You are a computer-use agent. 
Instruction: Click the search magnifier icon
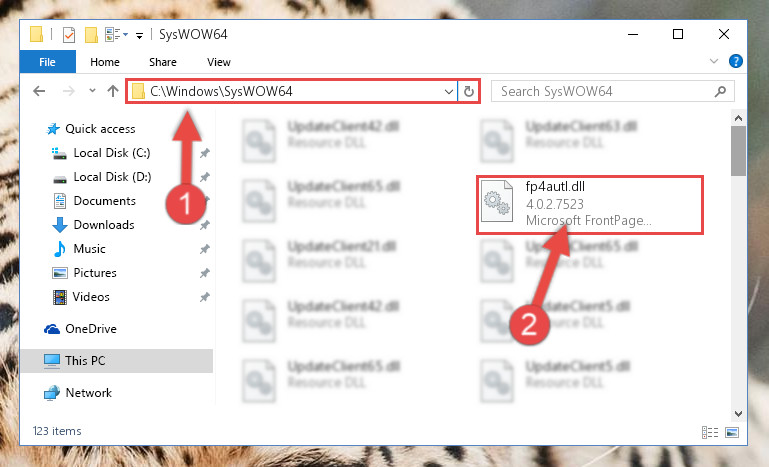(720, 91)
